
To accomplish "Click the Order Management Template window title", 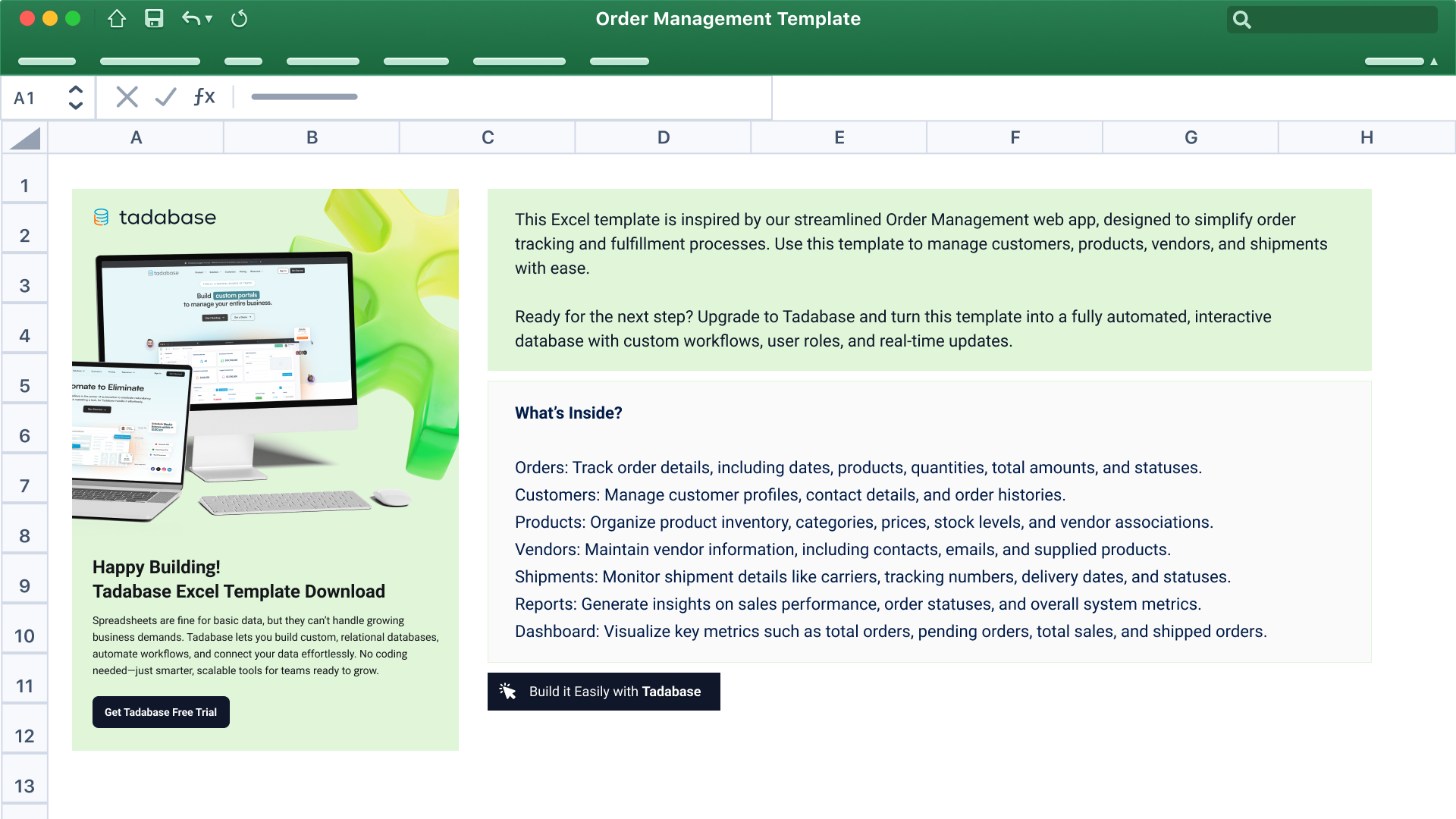I will (728, 19).
